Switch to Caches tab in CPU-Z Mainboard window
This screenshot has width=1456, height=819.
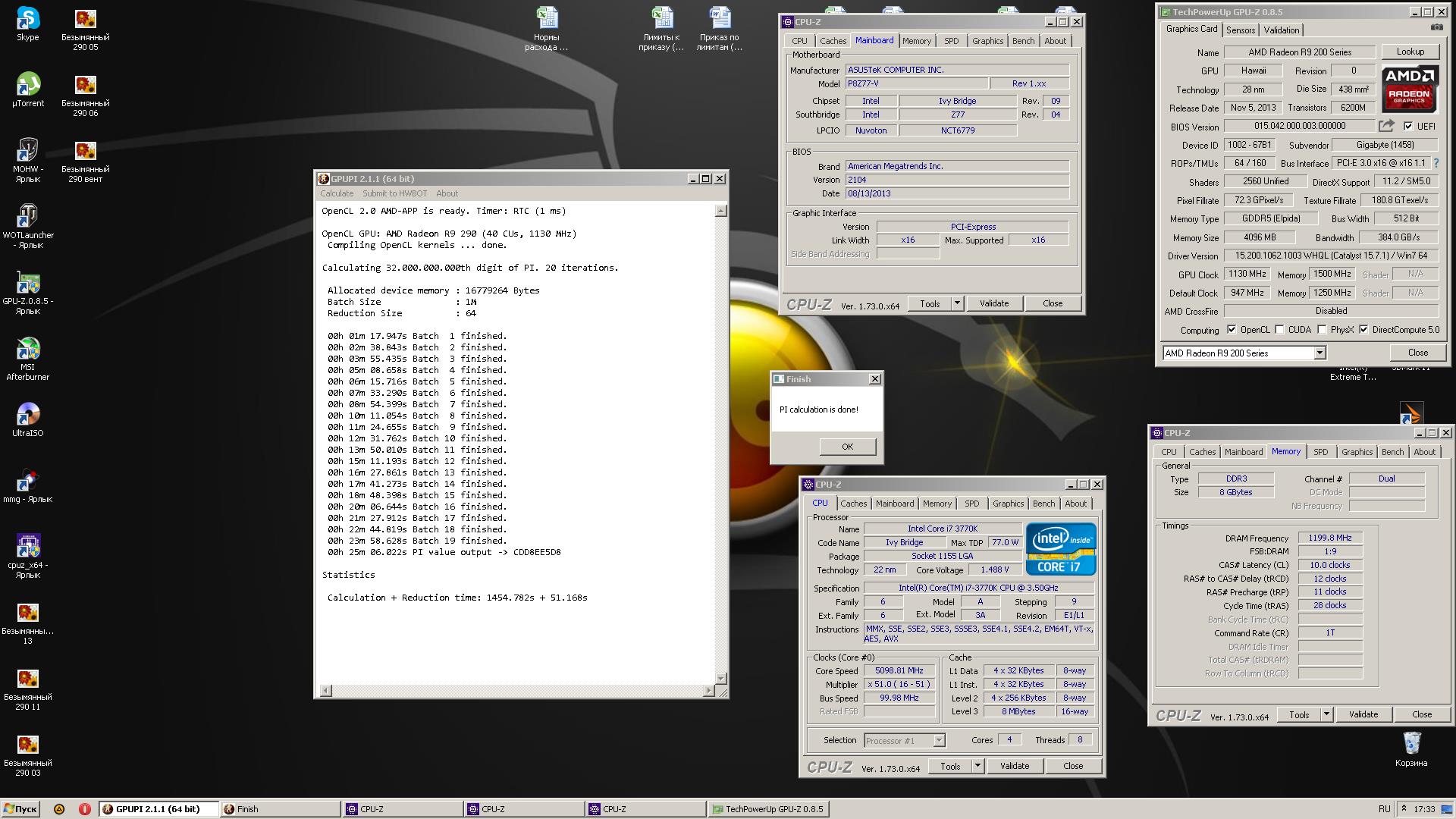pos(833,41)
